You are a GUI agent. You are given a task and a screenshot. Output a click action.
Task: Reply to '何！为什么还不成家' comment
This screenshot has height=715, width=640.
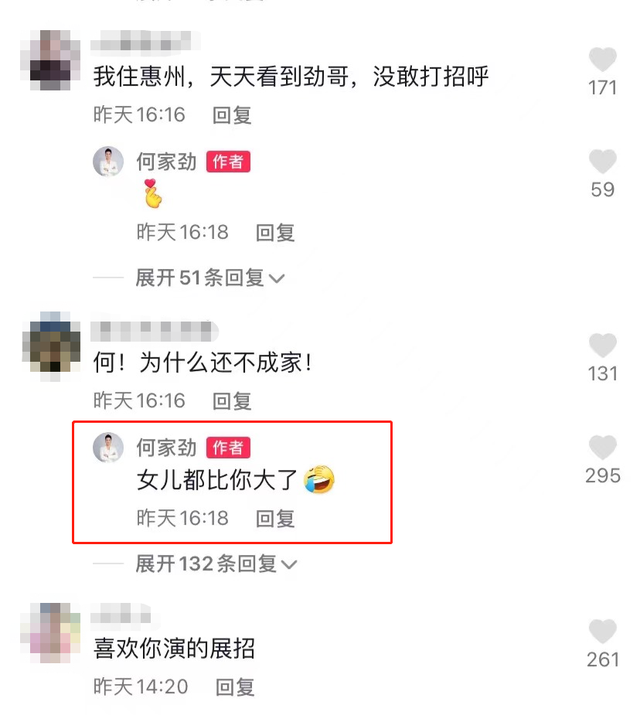(x=232, y=401)
